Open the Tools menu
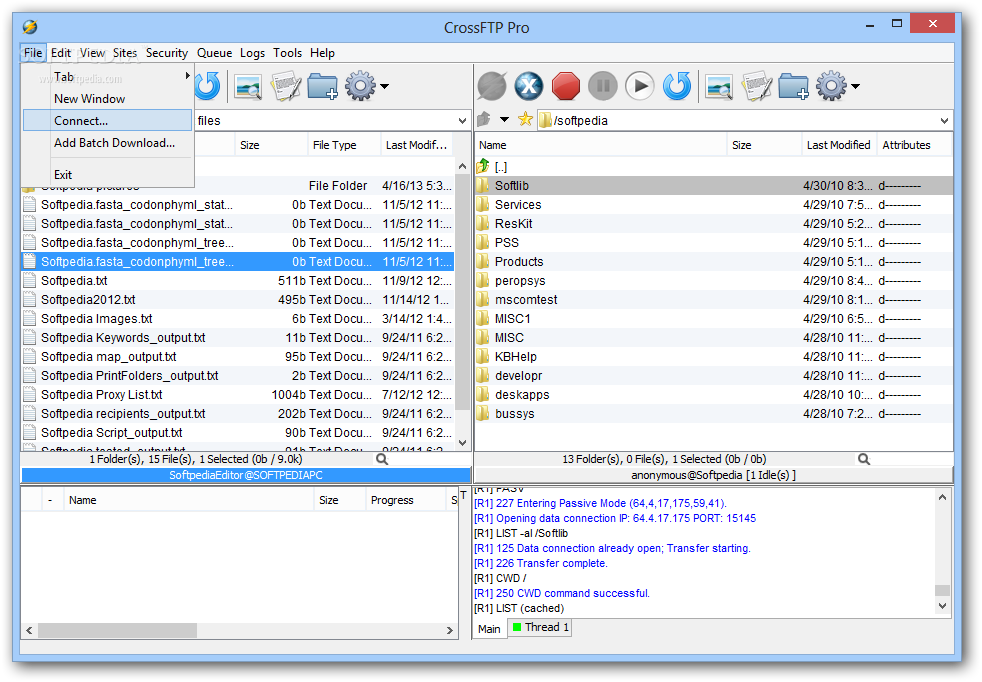The width and height of the screenshot is (982, 682). click(287, 53)
